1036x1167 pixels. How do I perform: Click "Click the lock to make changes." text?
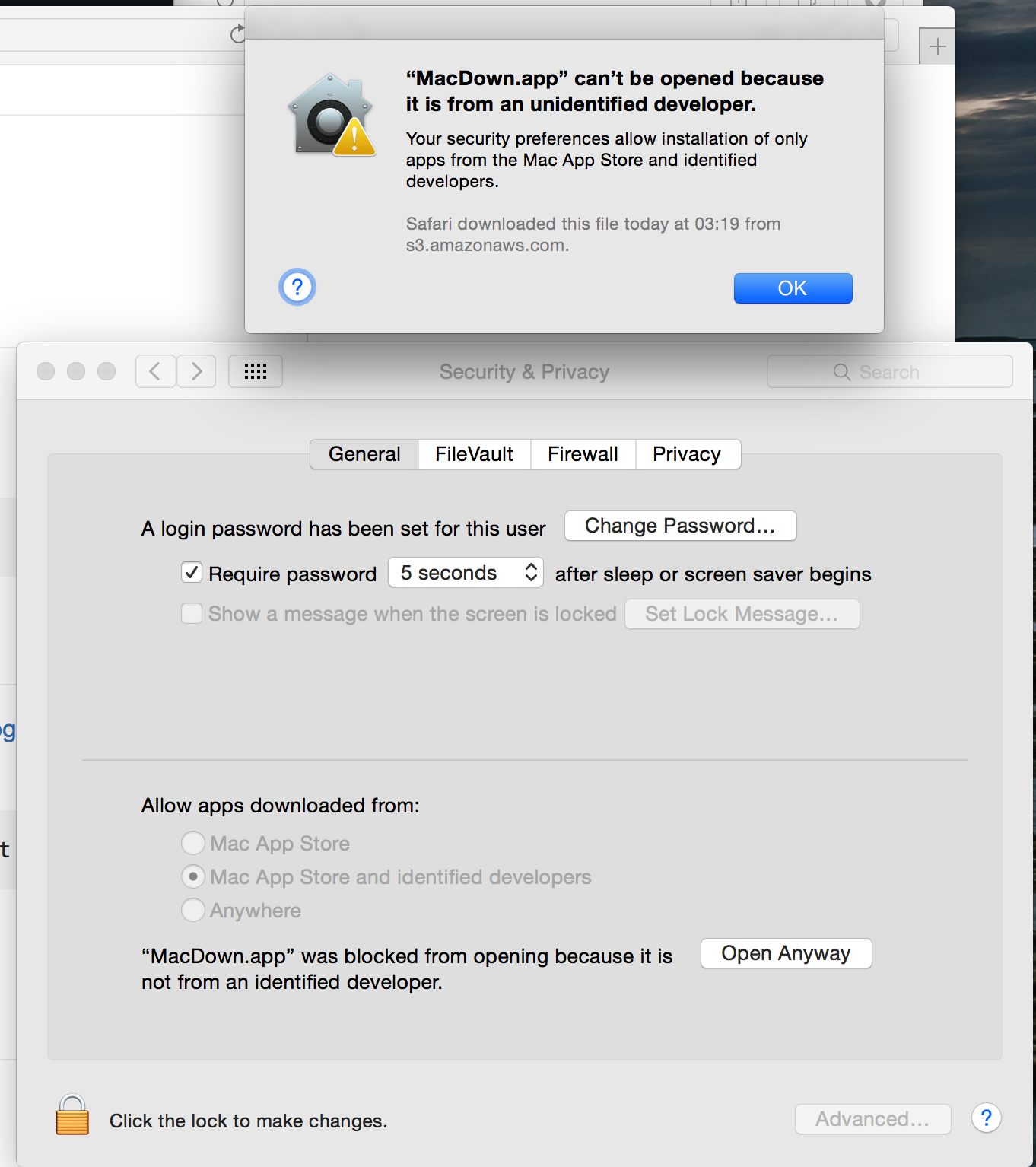pyautogui.click(x=248, y=1121)
